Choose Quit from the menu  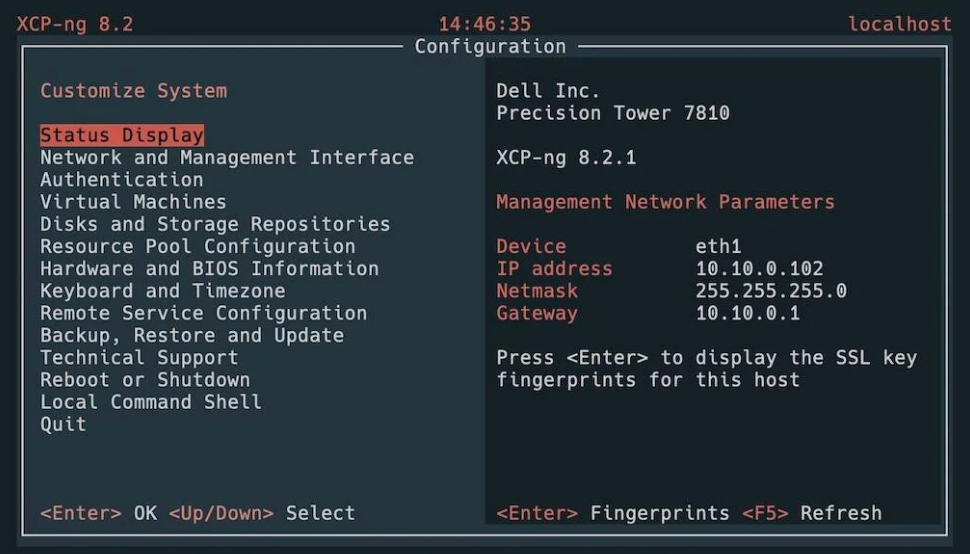pos(63,424)
